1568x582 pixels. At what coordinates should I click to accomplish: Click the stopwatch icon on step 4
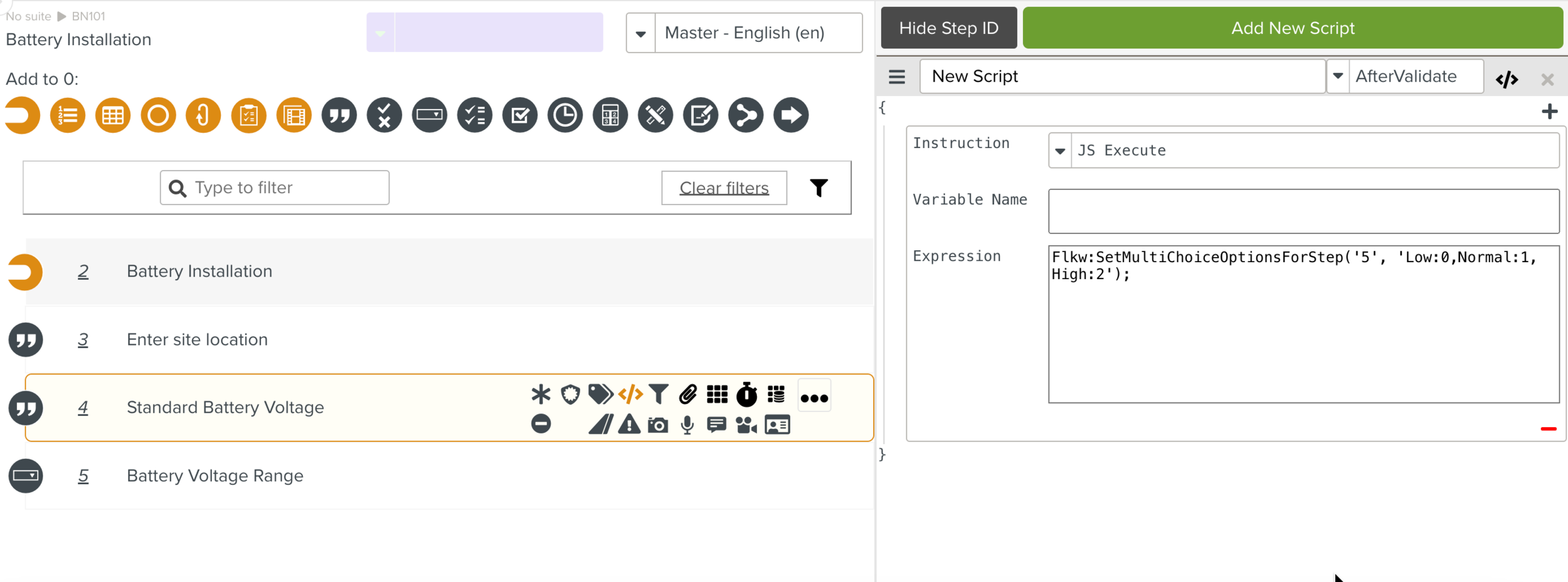[x=746, y=394]
